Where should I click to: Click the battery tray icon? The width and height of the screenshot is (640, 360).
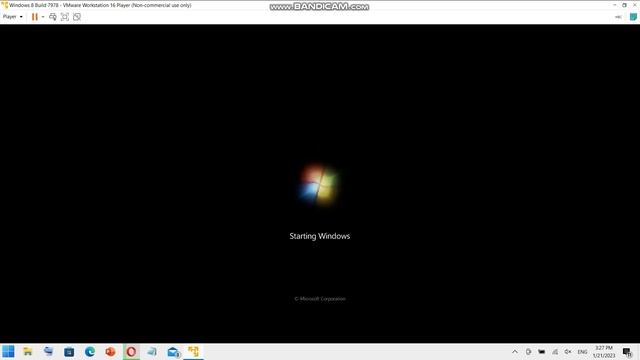[542, 351]
